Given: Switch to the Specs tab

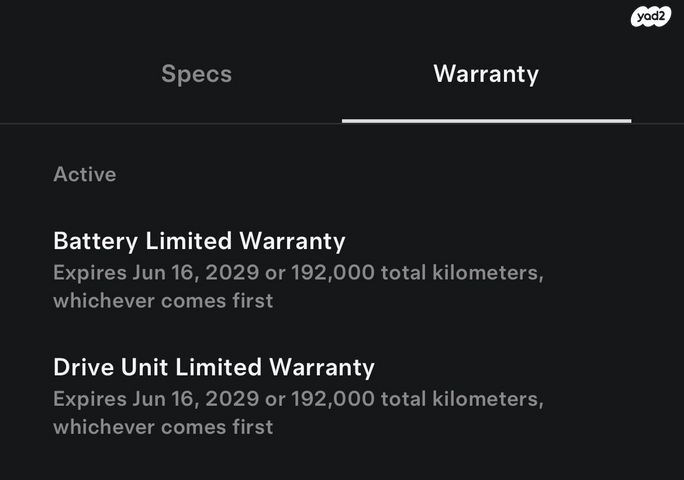Looking at the screenshot, I should 196,74.
